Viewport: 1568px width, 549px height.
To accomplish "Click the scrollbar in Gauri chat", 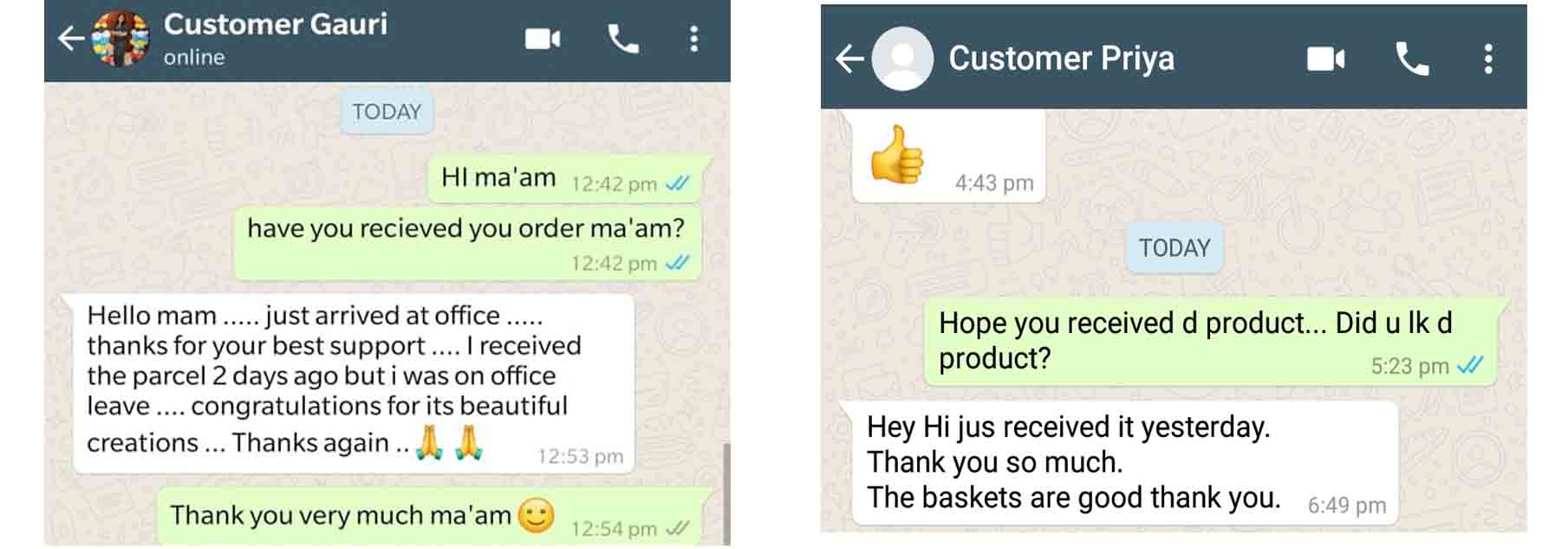I will pos(726,494).
